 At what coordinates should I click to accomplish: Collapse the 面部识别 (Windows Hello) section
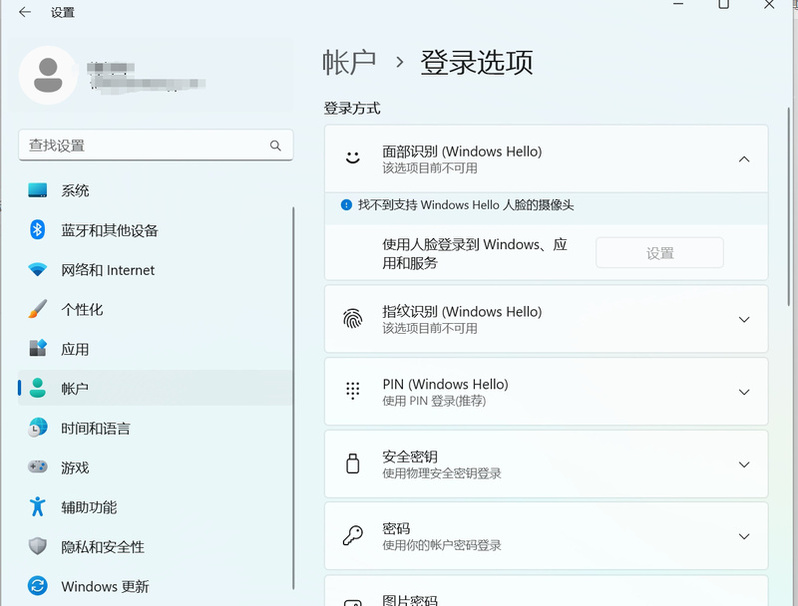pyautogui.click(x=744, y=159)
